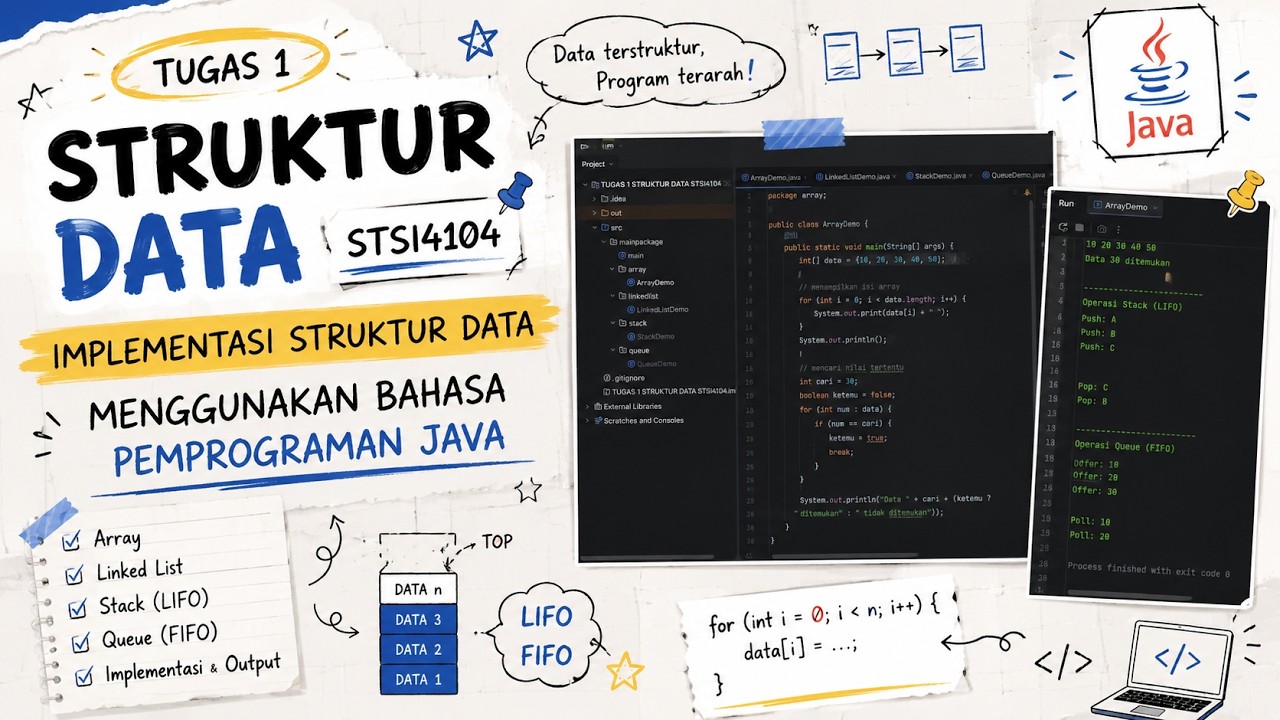The image size is (1280, 720).
Task: Expand the out folder node
Action: (594, 213)
